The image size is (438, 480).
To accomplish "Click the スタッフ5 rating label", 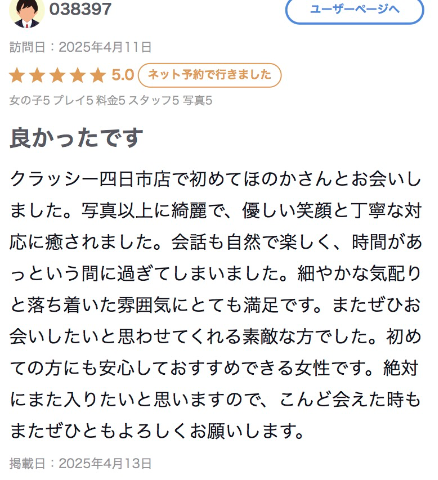I will [154, 100].
